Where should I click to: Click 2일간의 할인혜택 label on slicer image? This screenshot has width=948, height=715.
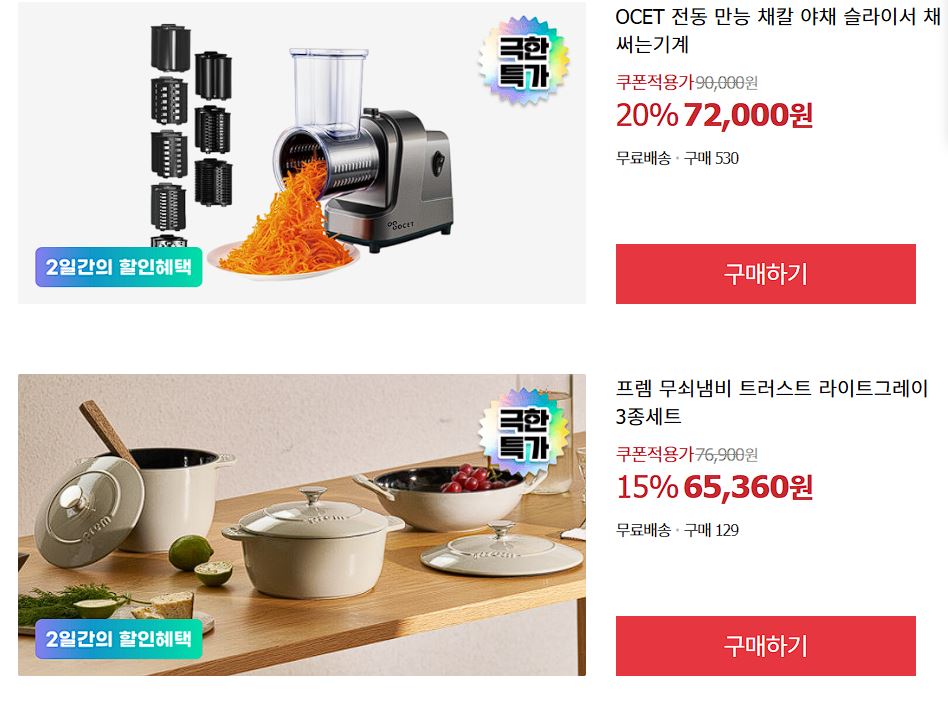(118, 267)
